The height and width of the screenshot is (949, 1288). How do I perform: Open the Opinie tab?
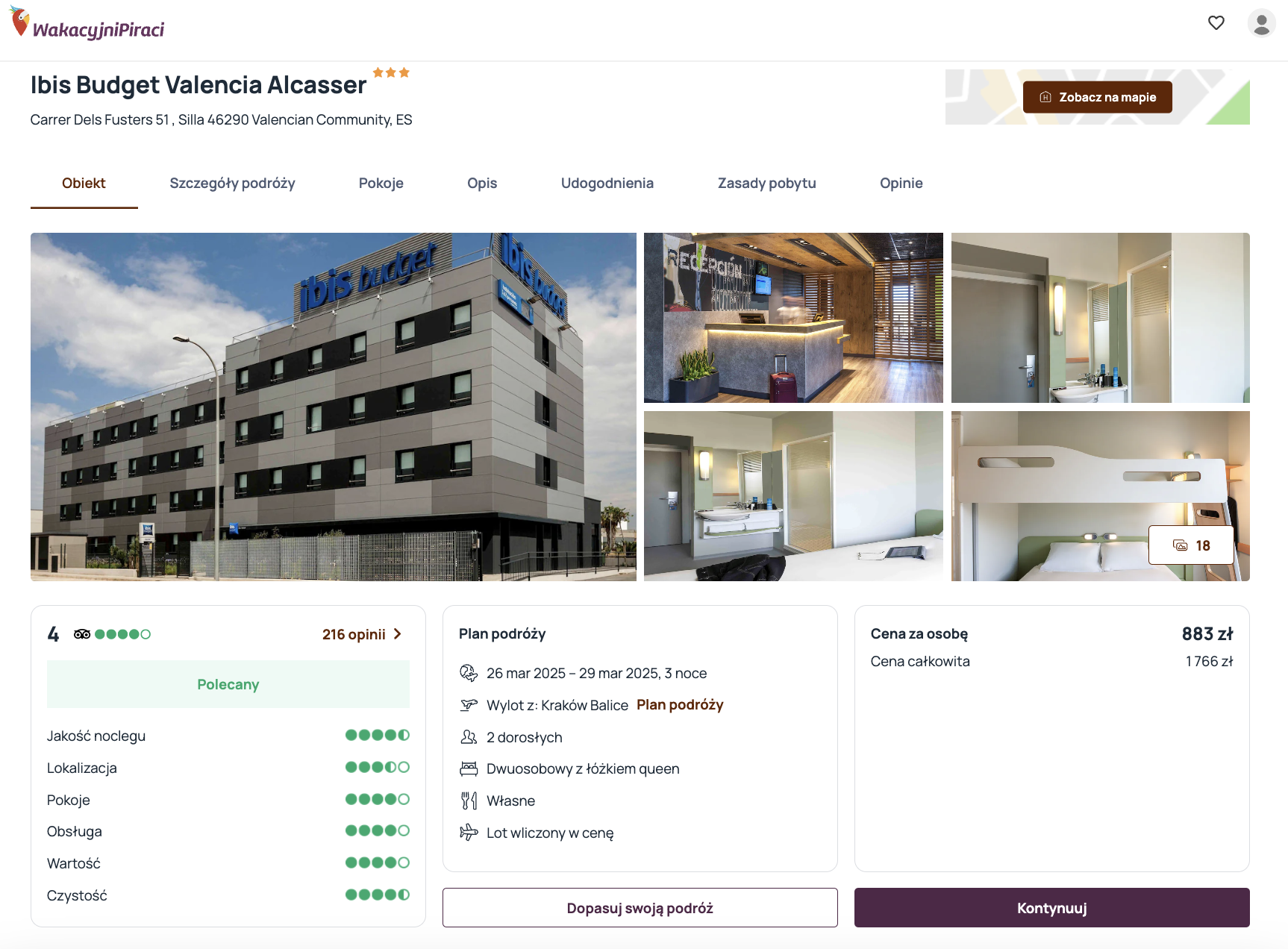(x=901, y=184)
